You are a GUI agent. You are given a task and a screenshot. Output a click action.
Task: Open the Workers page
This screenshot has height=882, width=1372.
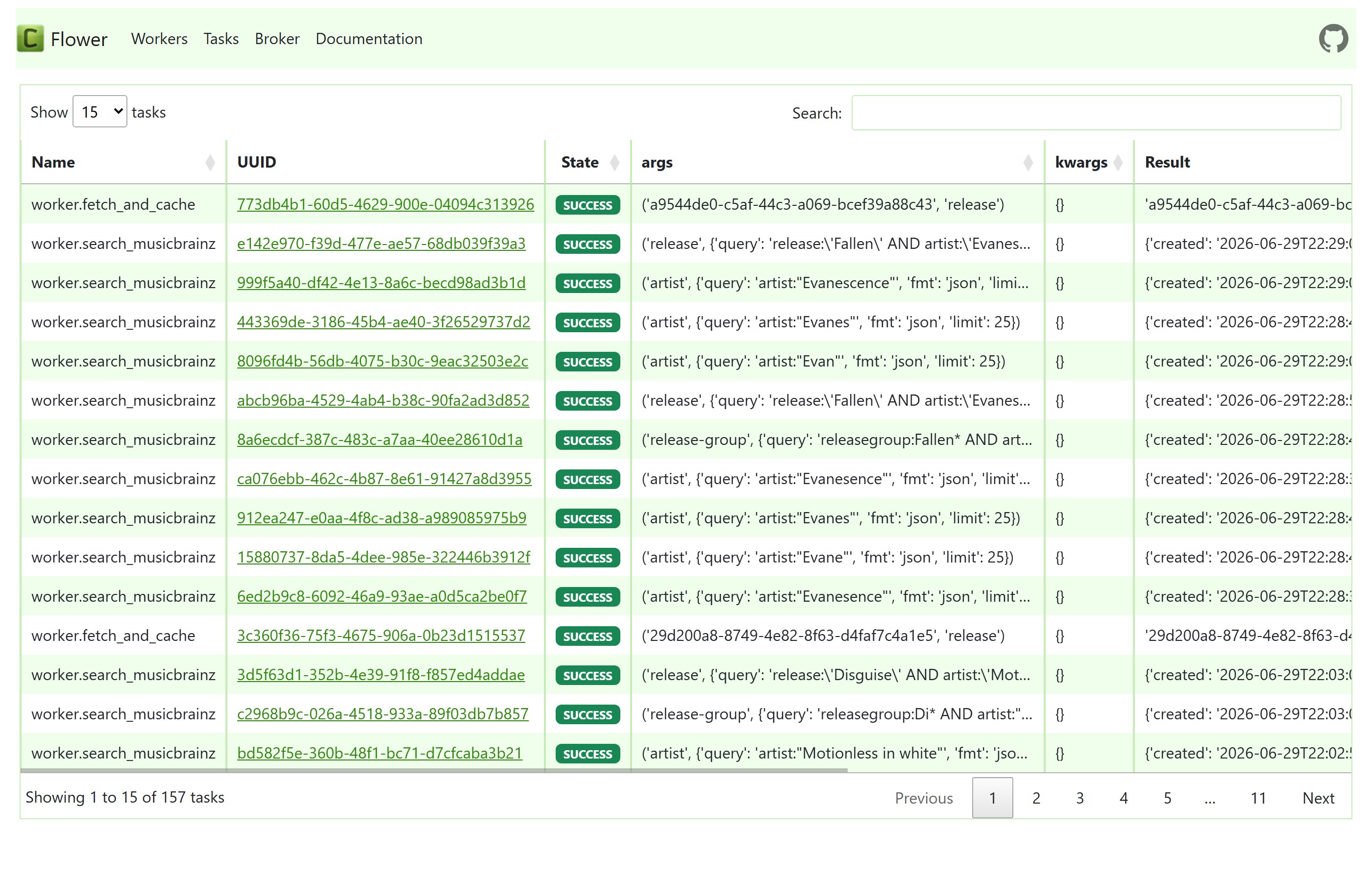pyautogui.click(x=159, y=38)
